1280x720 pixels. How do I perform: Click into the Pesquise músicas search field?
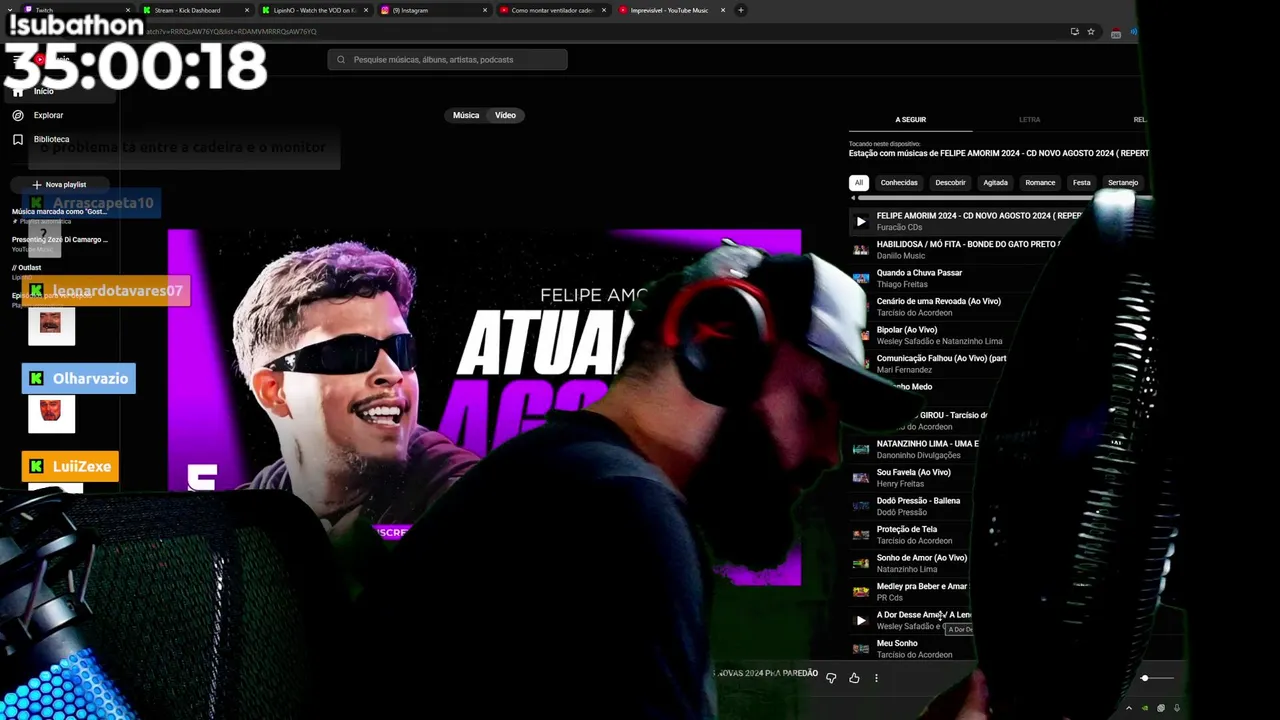447,59
